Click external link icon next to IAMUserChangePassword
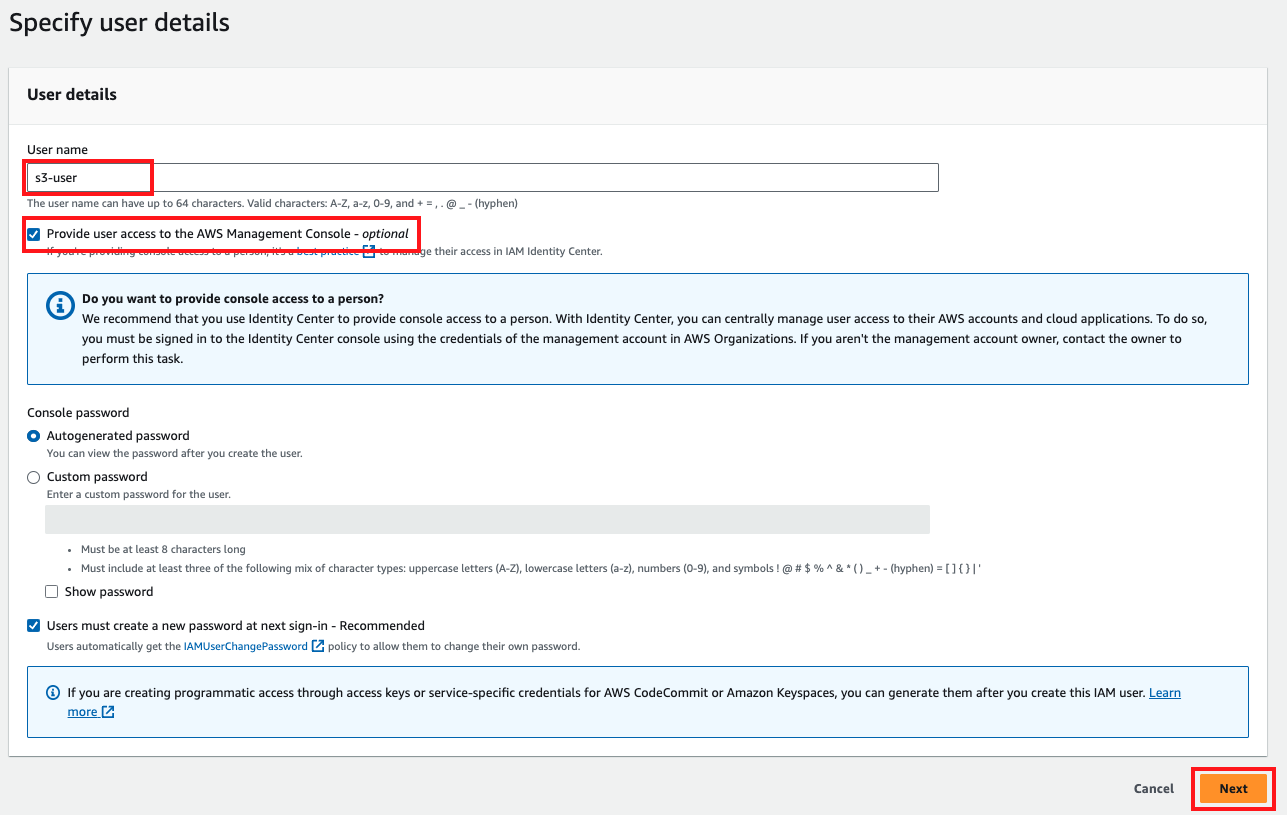1287x815 pixels. point(318,646)
